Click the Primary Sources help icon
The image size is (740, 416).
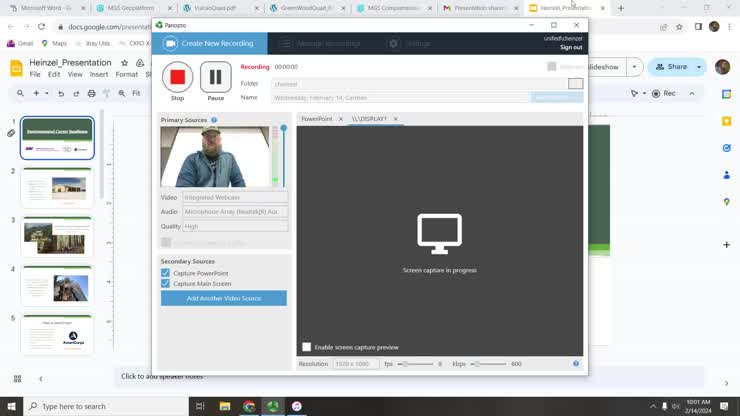(214, 120)
